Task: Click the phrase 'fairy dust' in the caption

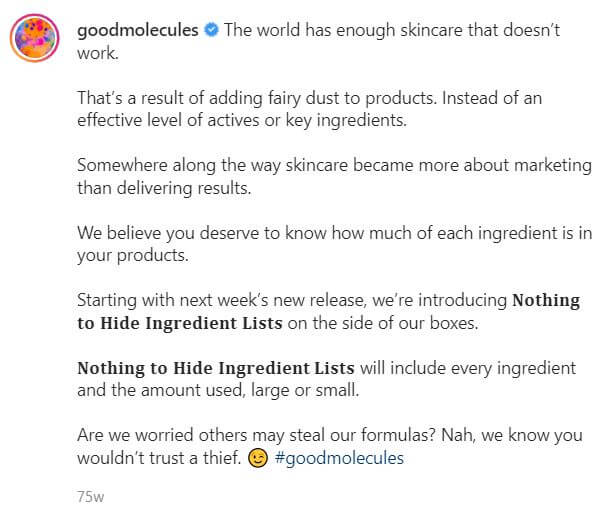Action: point(304,98)
